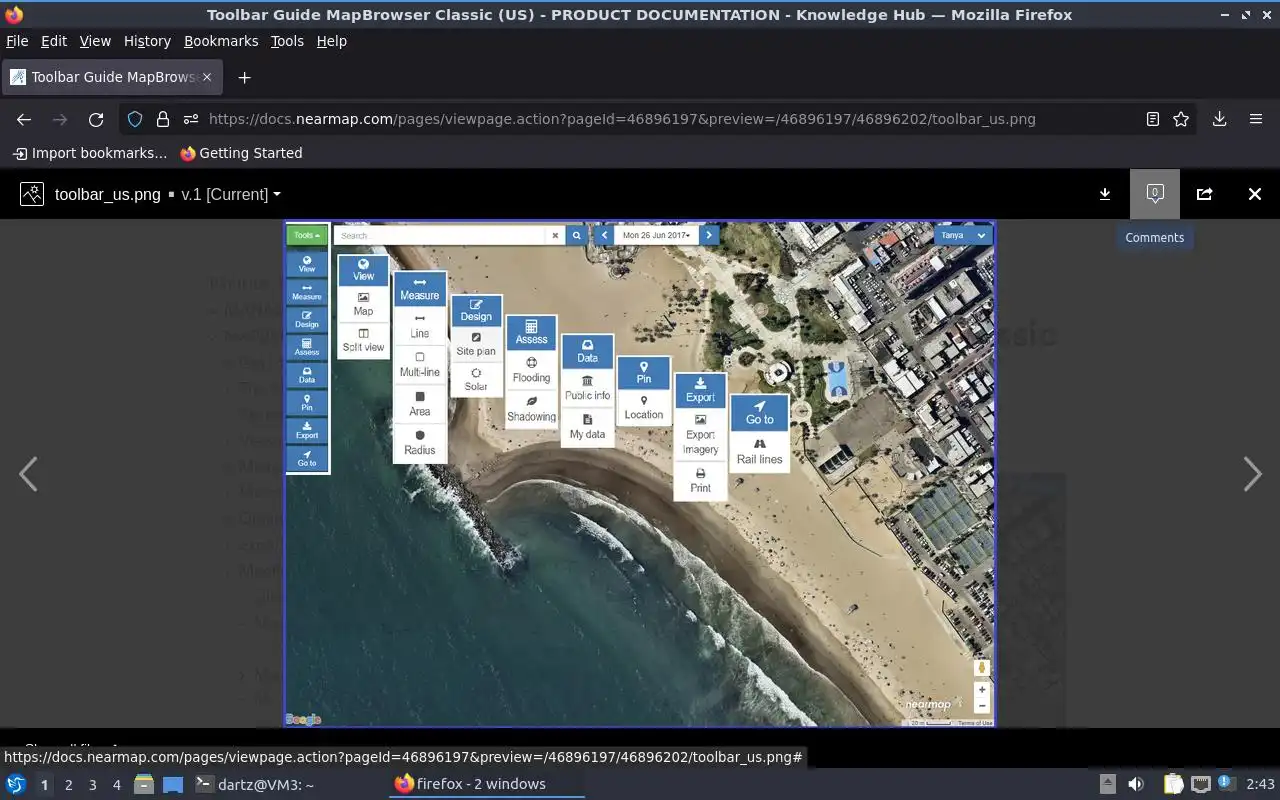The width and height of the screenshot is (1280, 800).
Task: Open the system start menu bird icon
Action: (16, 784)
